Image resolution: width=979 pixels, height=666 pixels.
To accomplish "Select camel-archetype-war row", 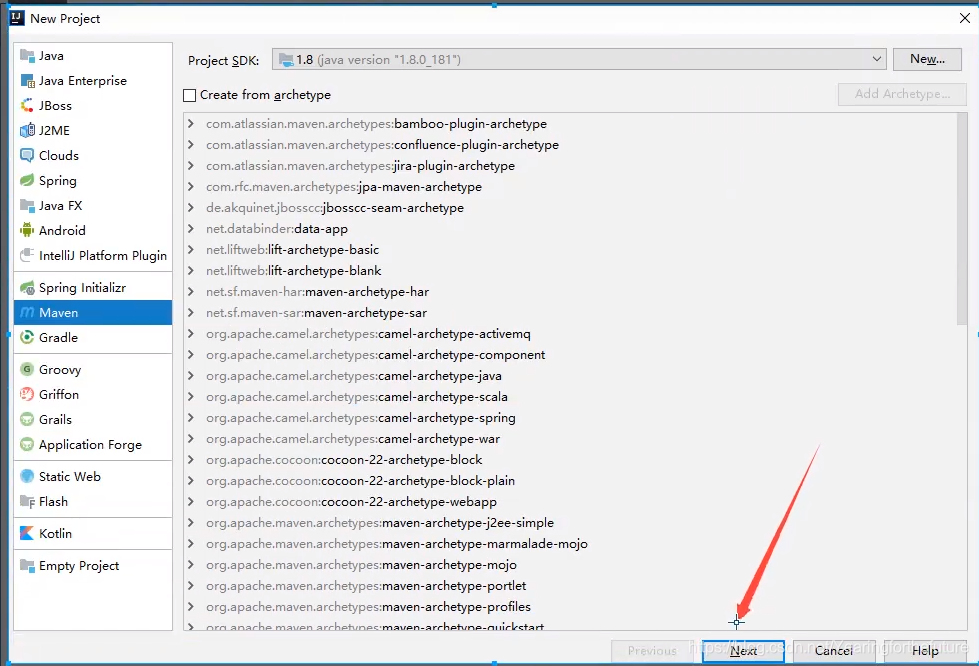I will click(x=570, y=439).
